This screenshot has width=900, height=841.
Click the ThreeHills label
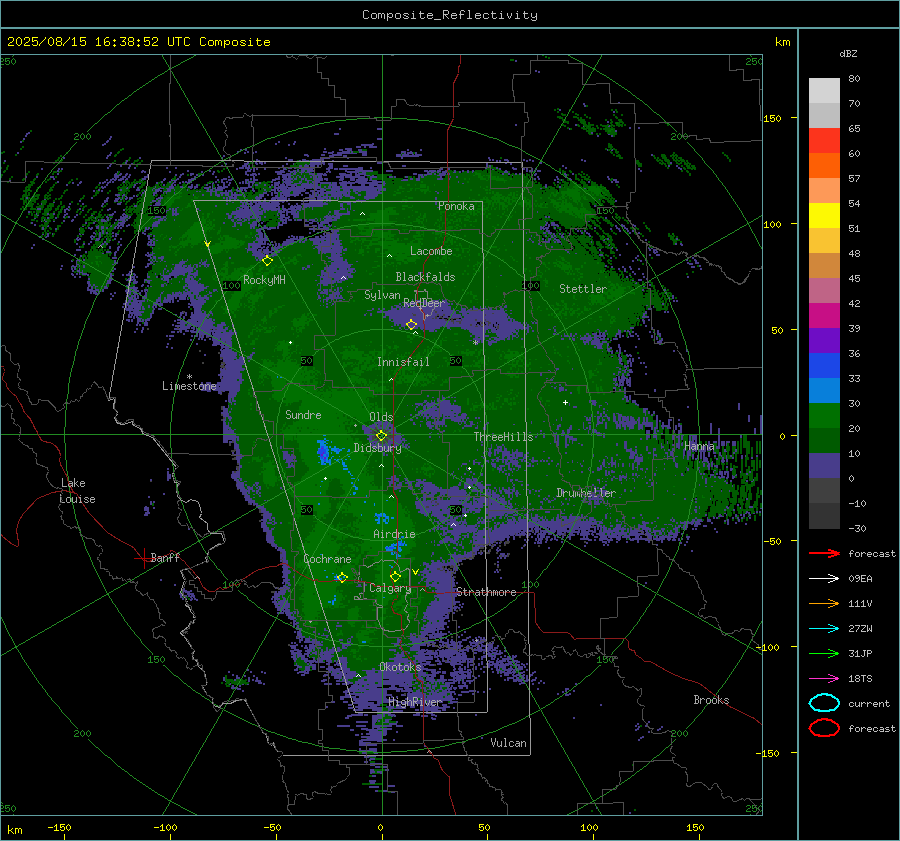tap(503, 437)
